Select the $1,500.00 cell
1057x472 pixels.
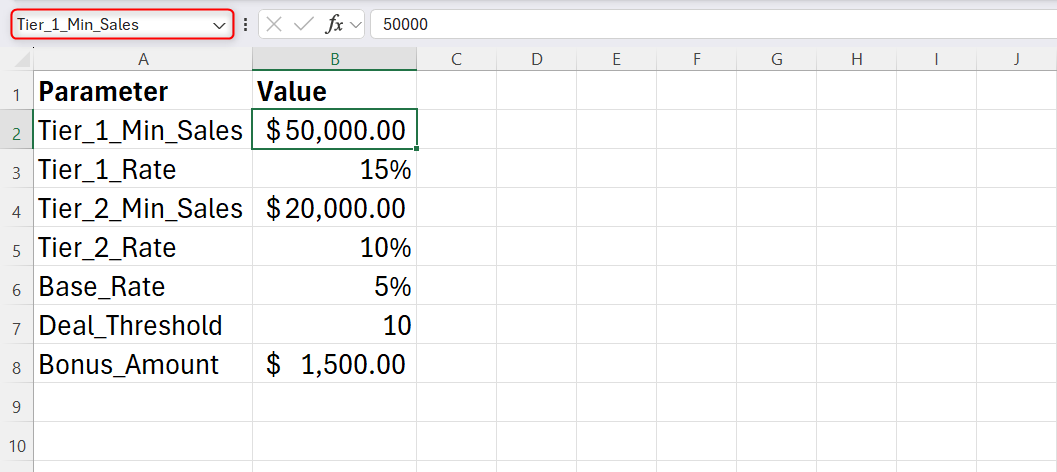pyautogui.click(x=334, y=364)
